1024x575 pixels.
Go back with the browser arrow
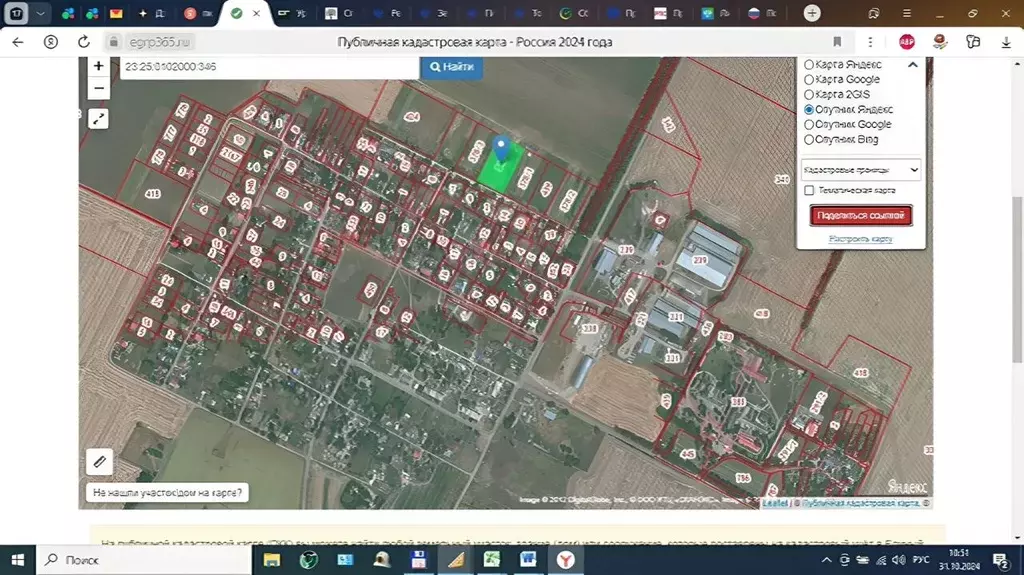[x=18, y=42]
